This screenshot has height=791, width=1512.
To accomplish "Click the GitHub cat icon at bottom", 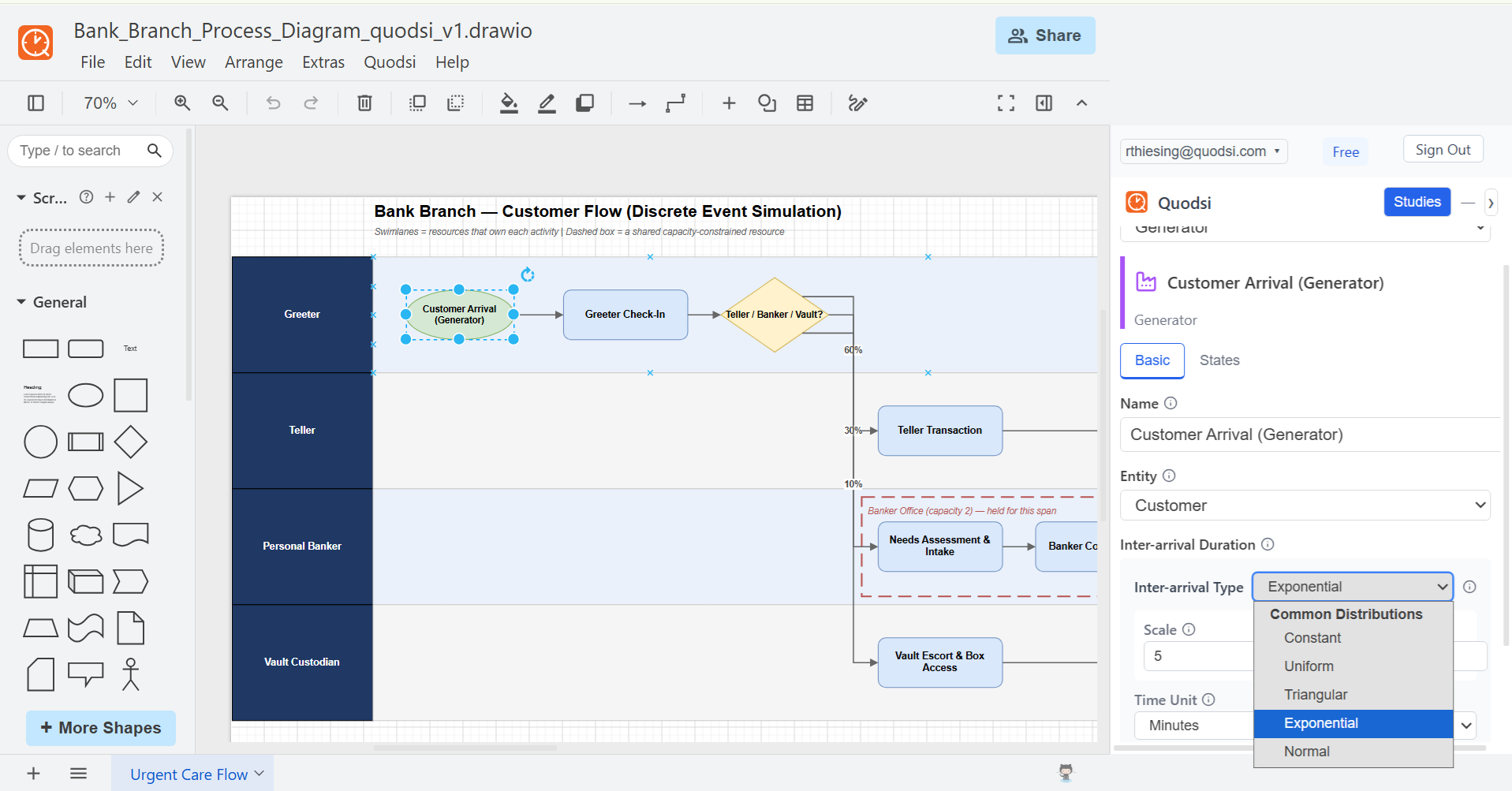I will tap(1066, 772).
